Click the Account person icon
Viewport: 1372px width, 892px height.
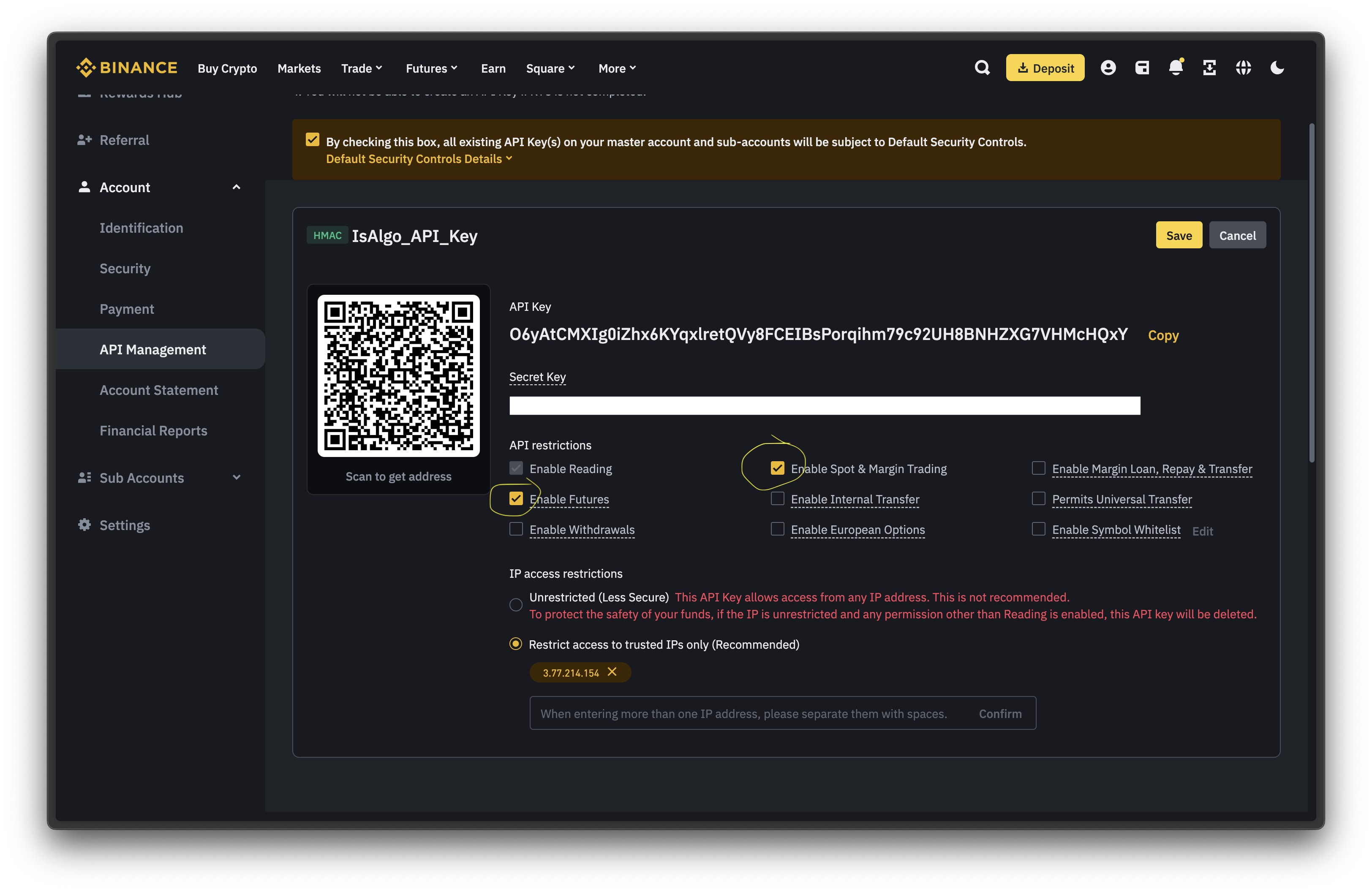tap(85, 187)
